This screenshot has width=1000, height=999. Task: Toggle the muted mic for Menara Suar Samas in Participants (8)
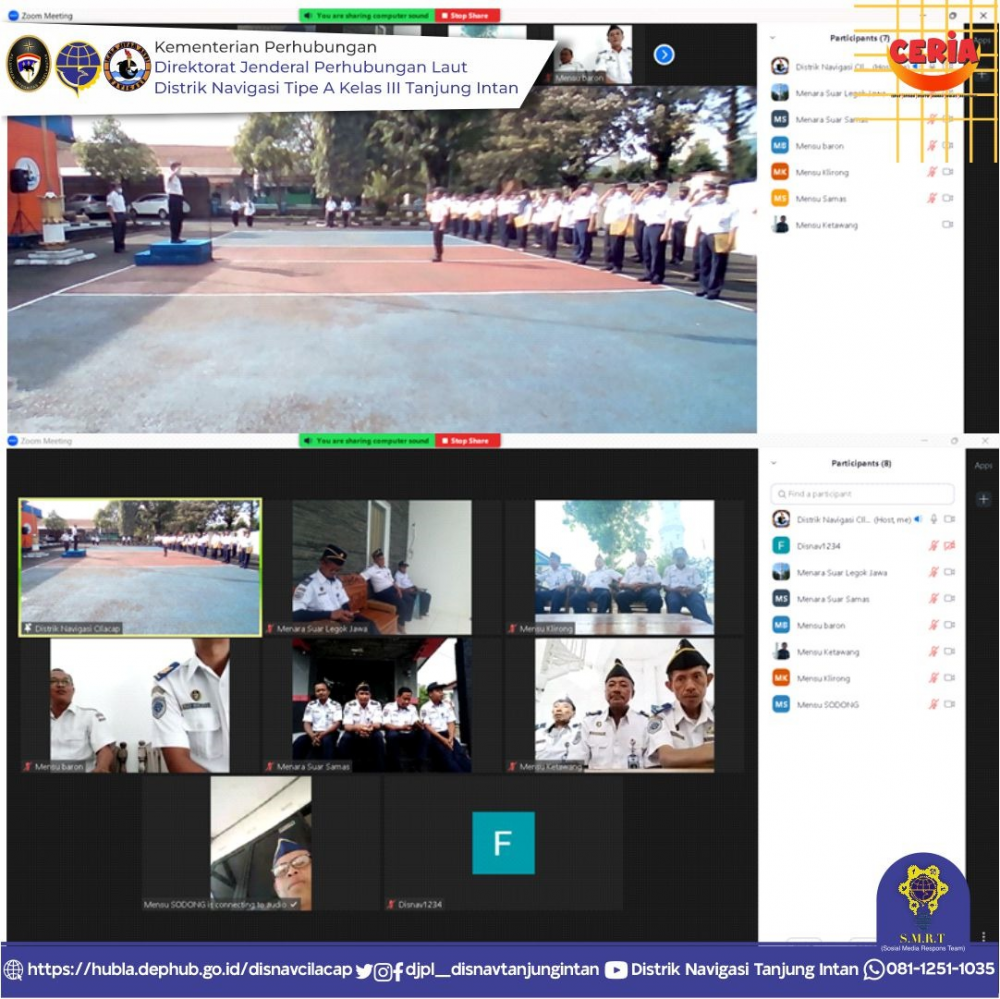pos(934,598)
